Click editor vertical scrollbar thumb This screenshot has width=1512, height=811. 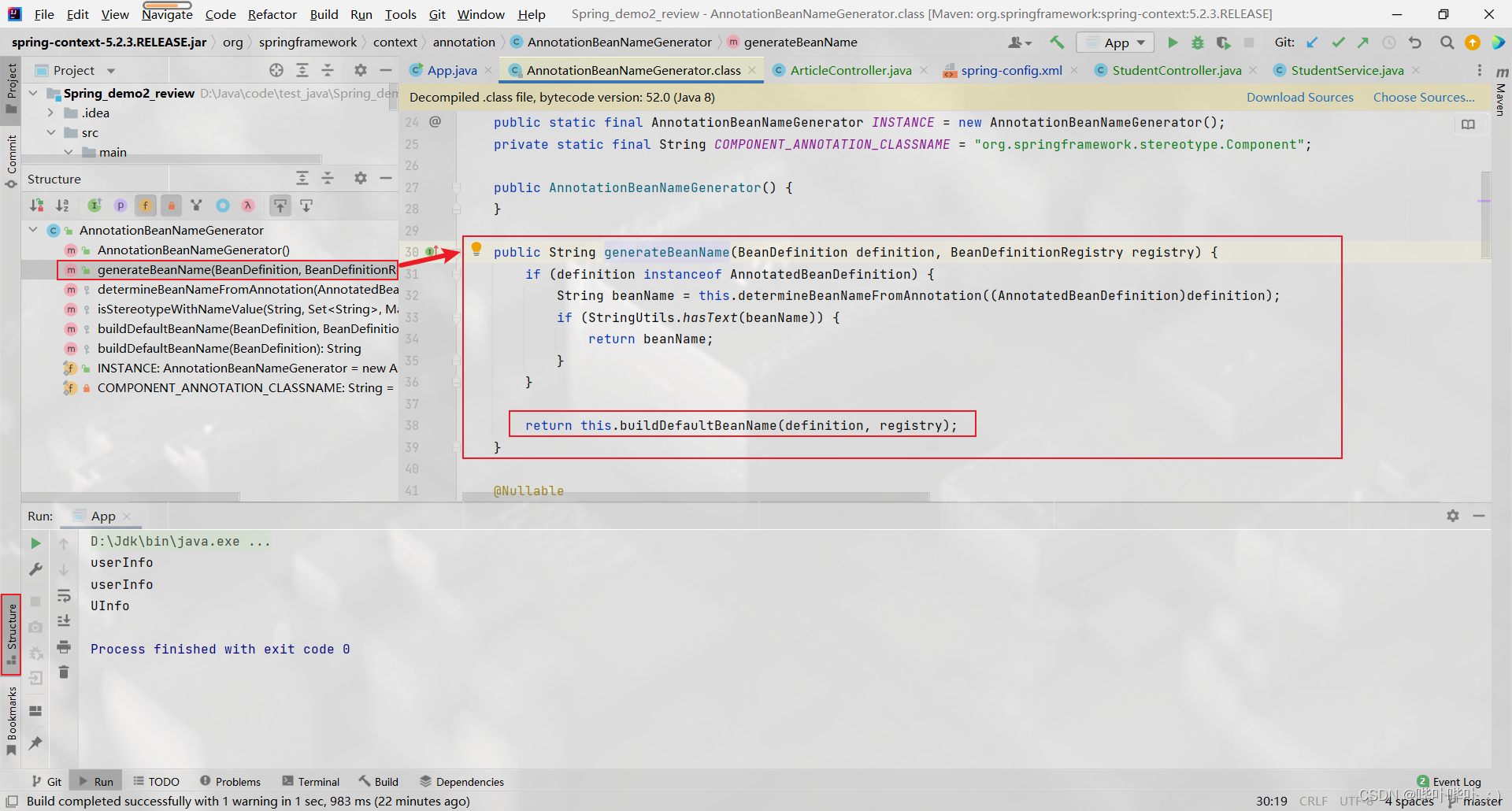pos(1485,215)
